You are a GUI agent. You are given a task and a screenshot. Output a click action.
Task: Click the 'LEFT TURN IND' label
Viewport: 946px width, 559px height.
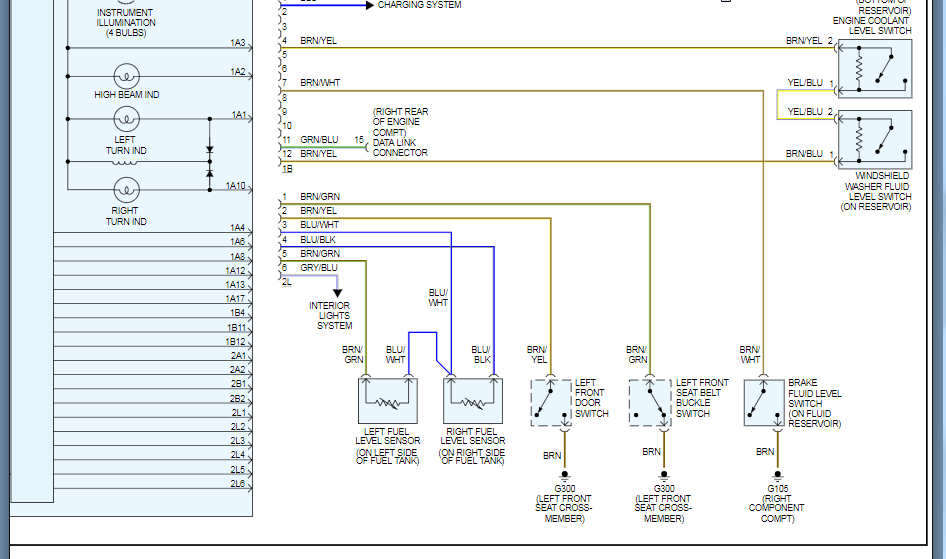126,145
